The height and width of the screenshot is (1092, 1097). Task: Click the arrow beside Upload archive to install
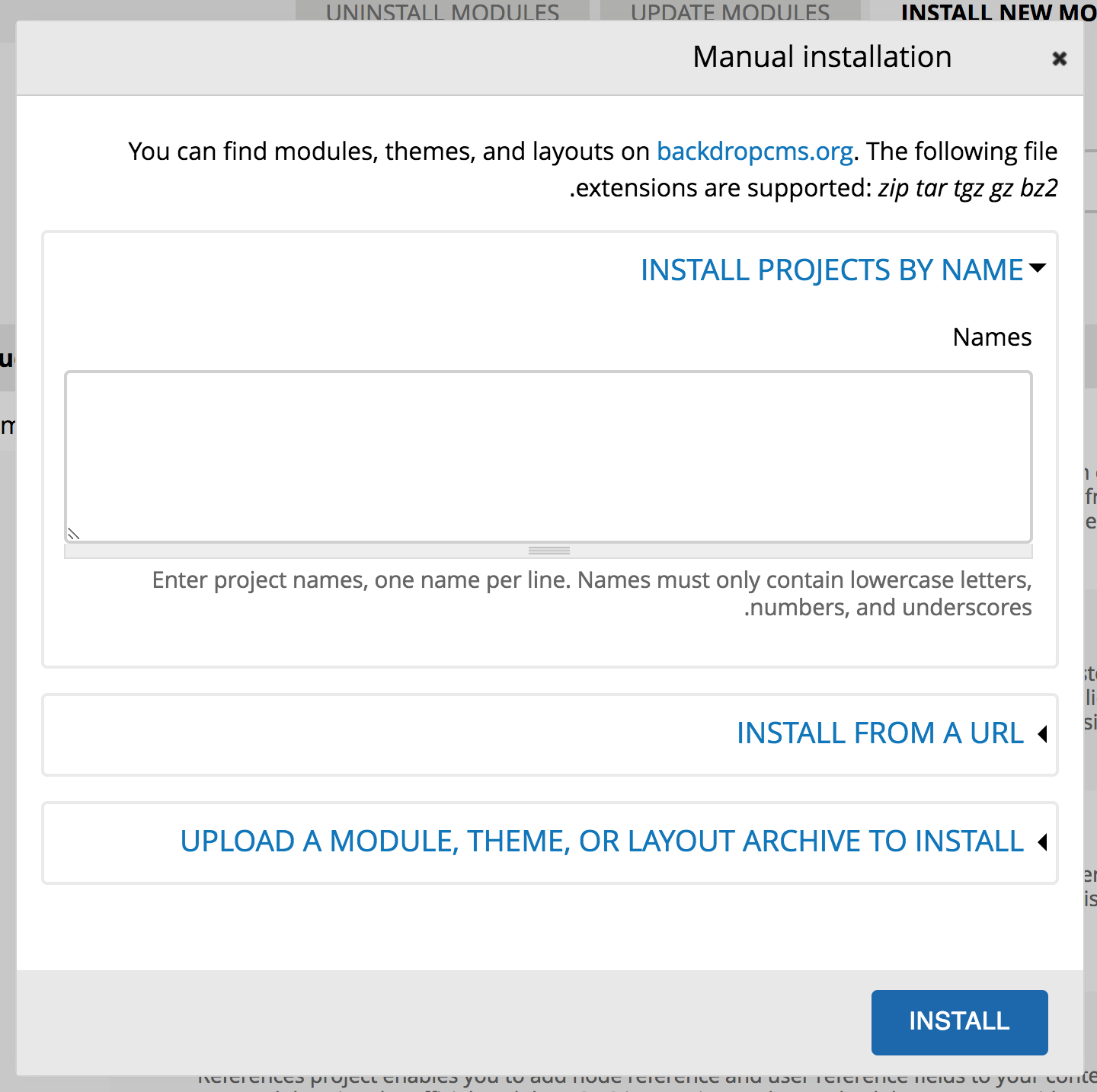pos(1043,842)
